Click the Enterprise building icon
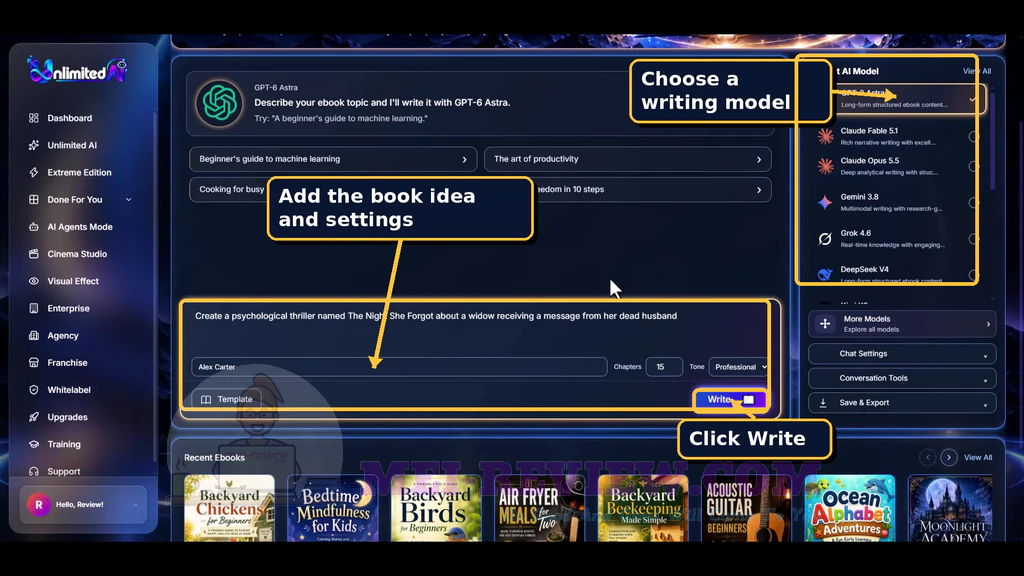Screen dimensions: 1024x576 34,308
